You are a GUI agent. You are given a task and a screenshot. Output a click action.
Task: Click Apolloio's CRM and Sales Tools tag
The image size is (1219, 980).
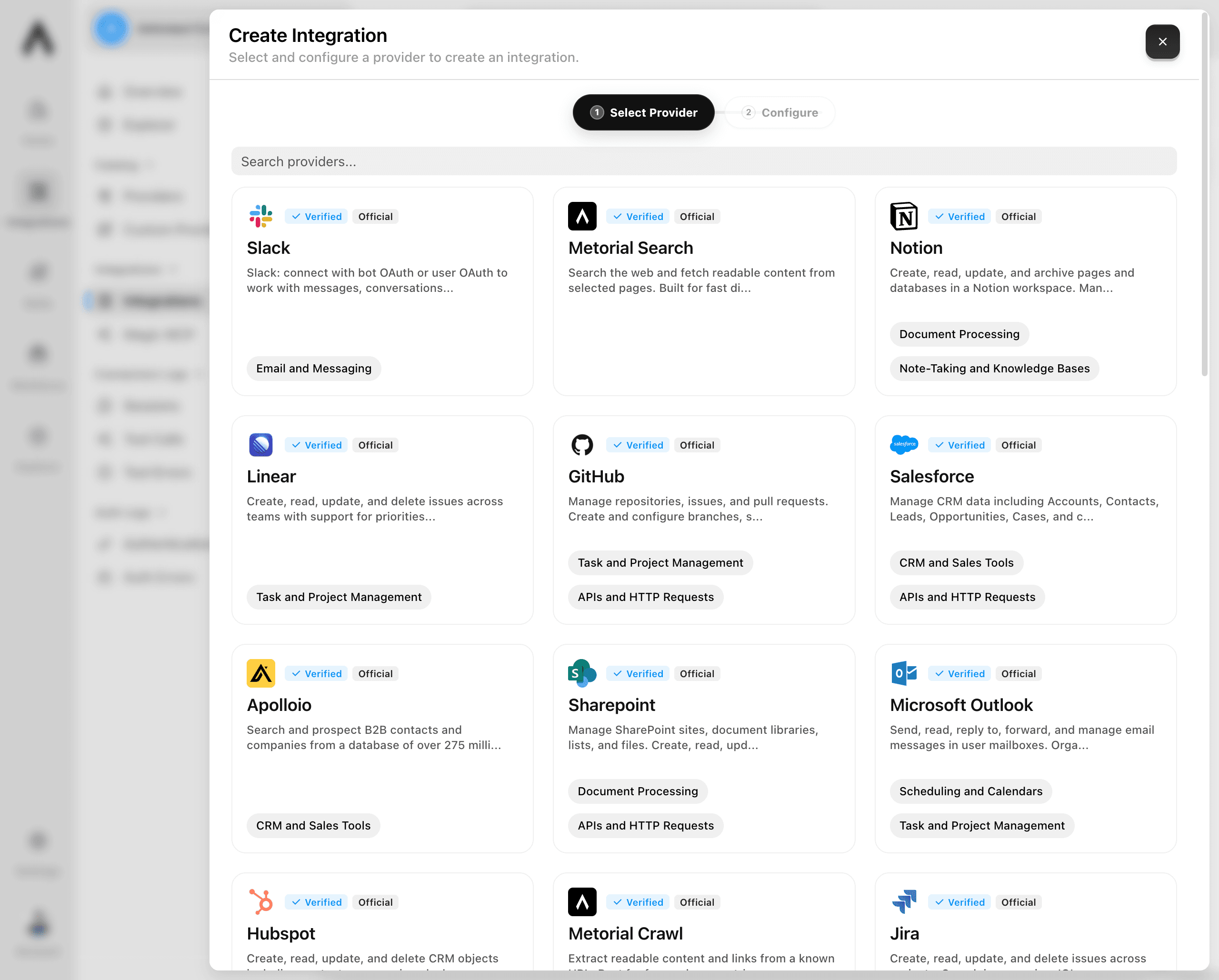(x=313, y=826)
